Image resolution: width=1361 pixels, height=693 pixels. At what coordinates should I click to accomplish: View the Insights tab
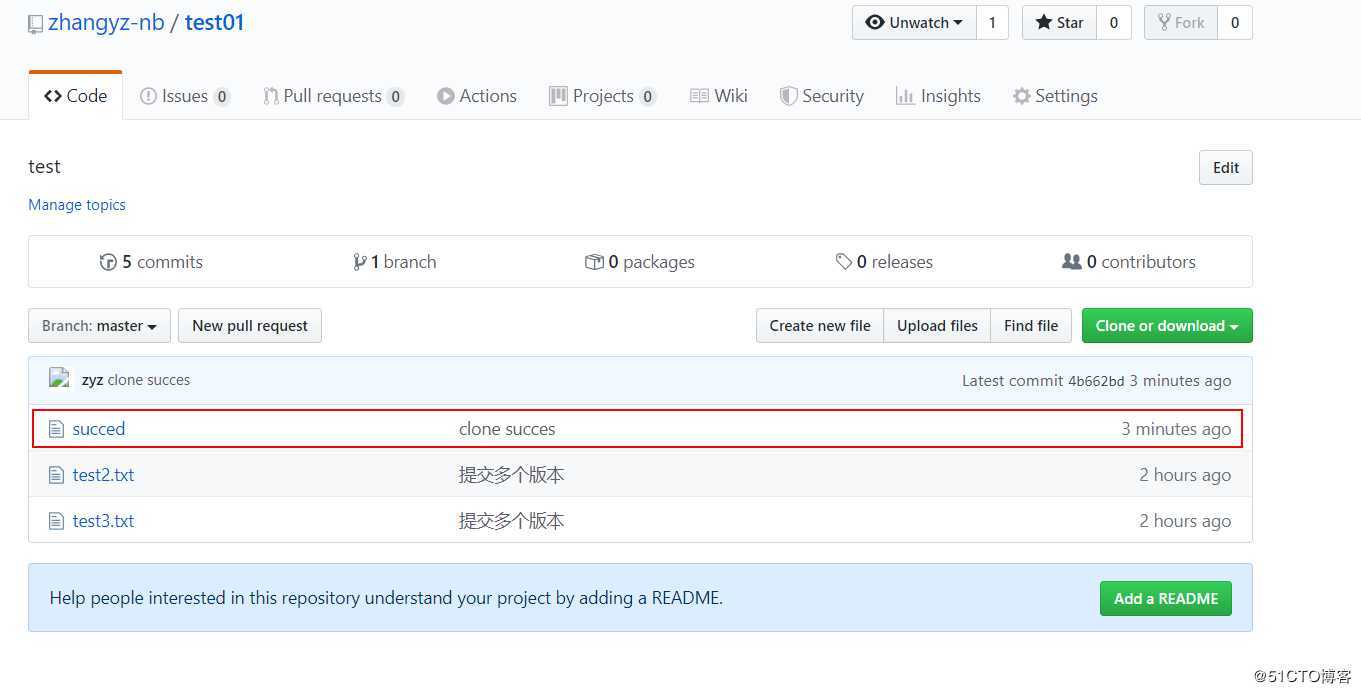(x=938, y=96)
